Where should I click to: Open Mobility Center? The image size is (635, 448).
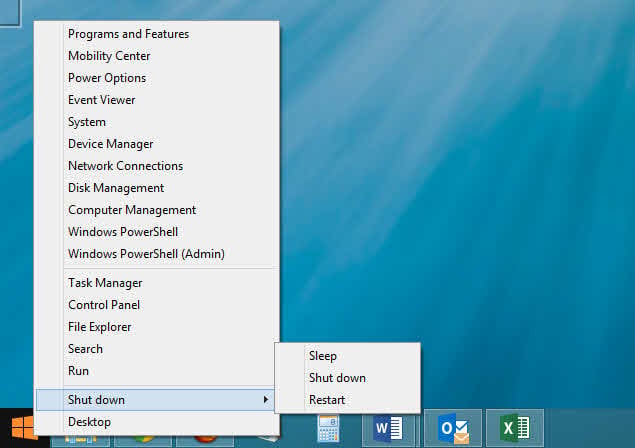pos(157,56)
